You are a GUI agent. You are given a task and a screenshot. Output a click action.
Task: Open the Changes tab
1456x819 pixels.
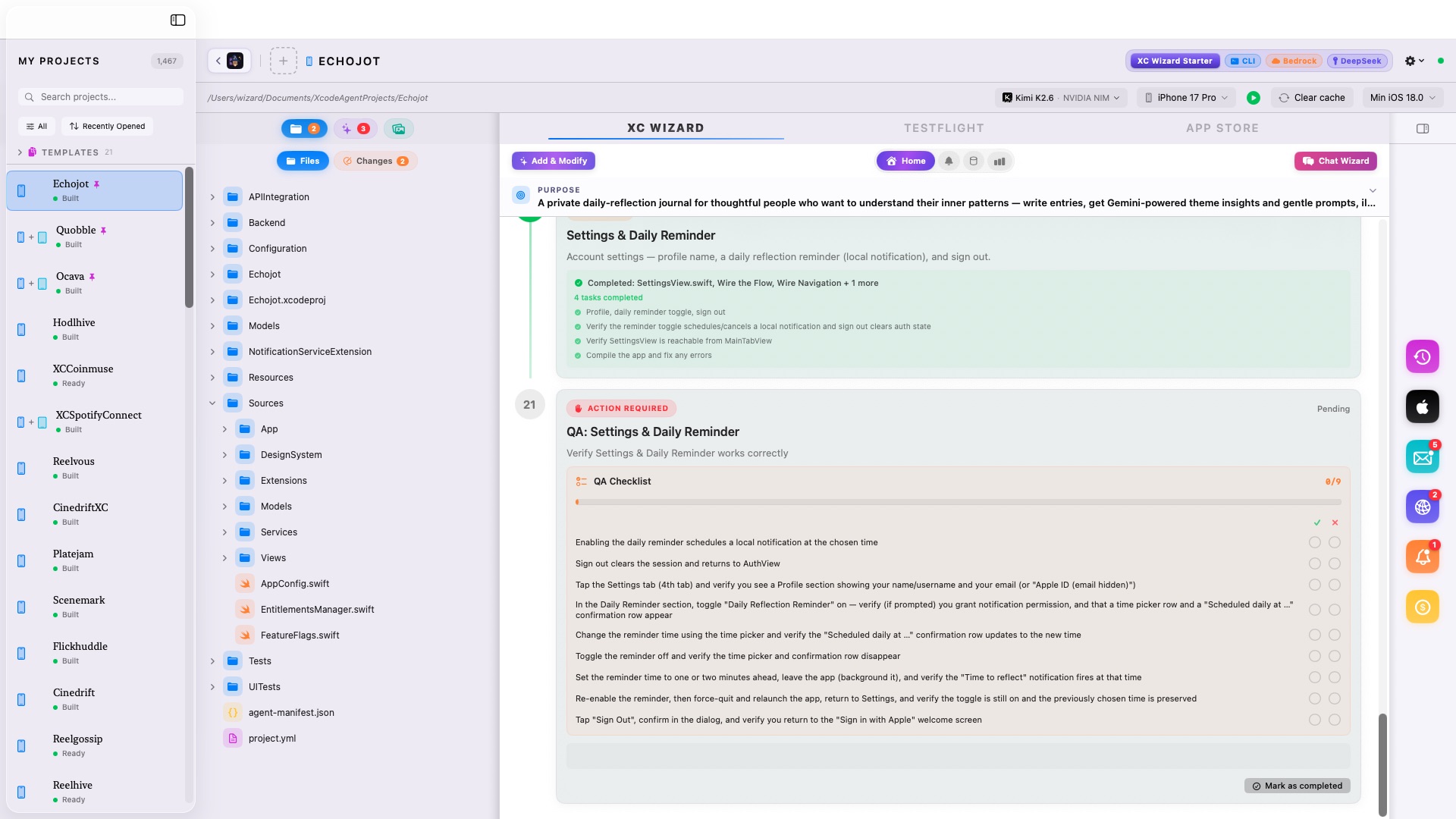375,161
